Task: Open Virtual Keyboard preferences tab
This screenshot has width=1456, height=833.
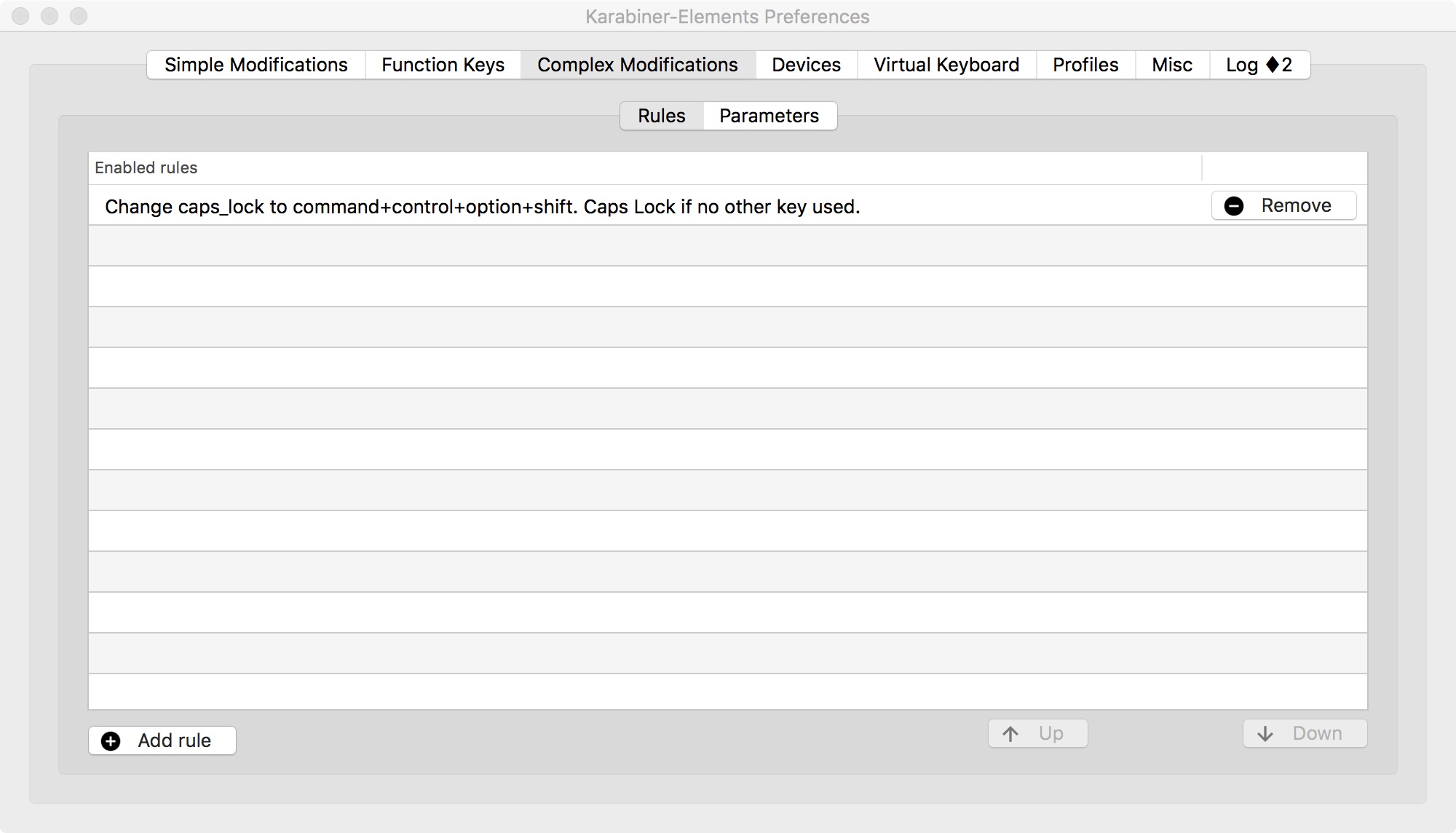Action: point(946,63)
